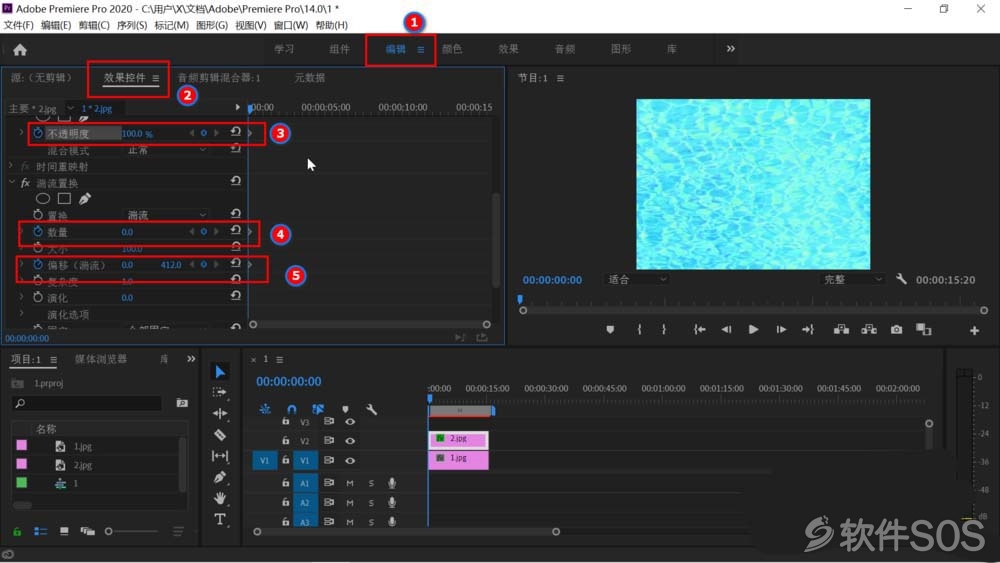Toggle 偏移(湍流) animation stopwatch
Viewport: 1000px width, 563px height.
click(x=38, y=265)
